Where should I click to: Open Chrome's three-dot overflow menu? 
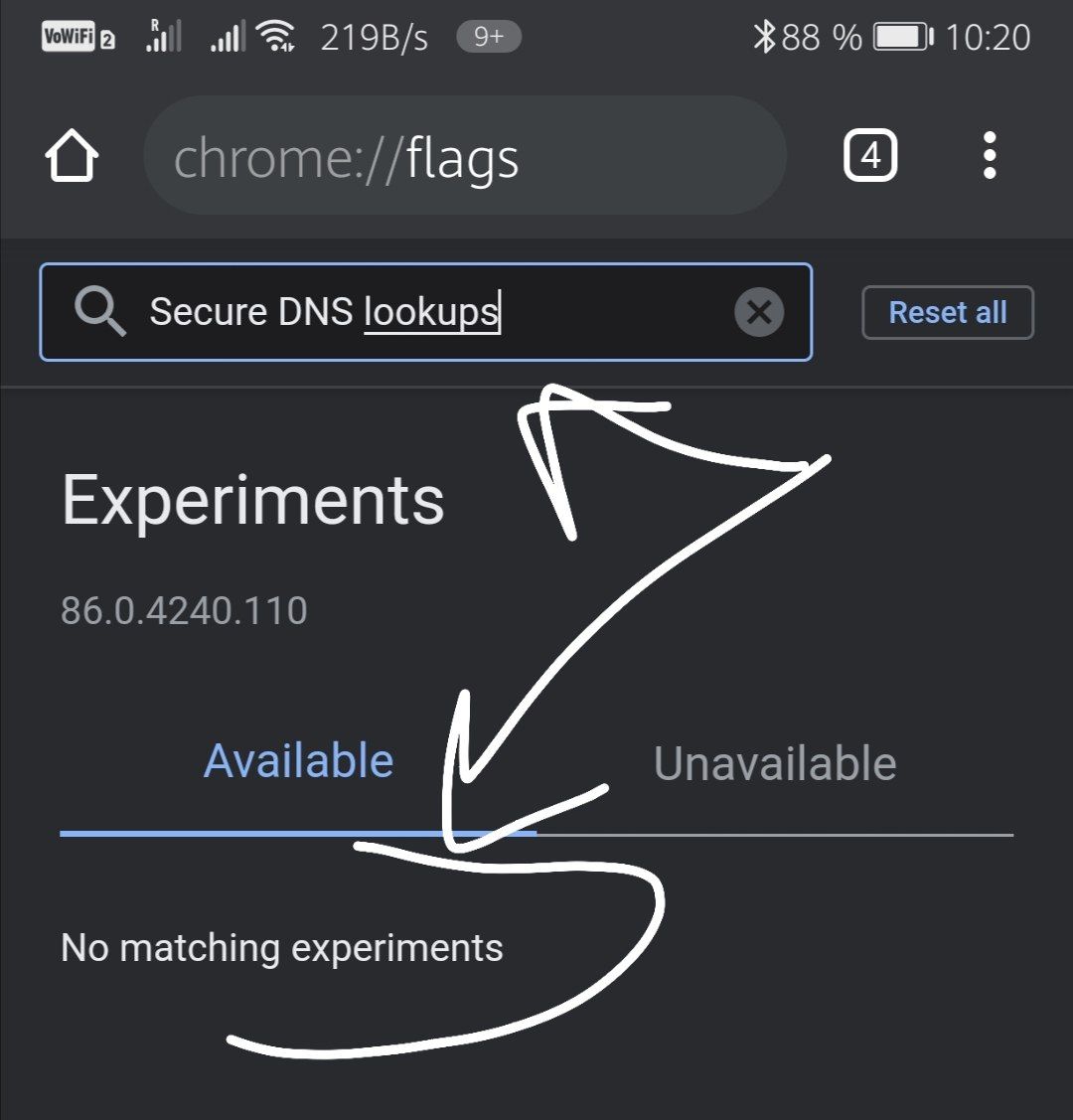(x=989, y=156)
